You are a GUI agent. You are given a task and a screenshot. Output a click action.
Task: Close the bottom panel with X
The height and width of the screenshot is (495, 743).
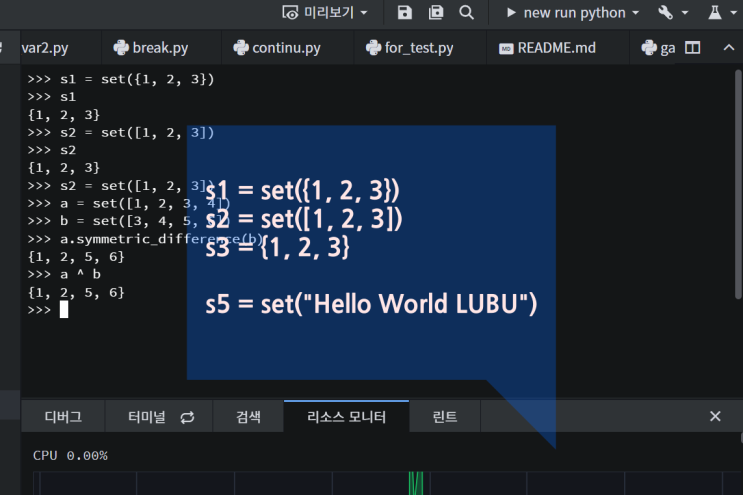pyautogui.click(x=715, y=416)
